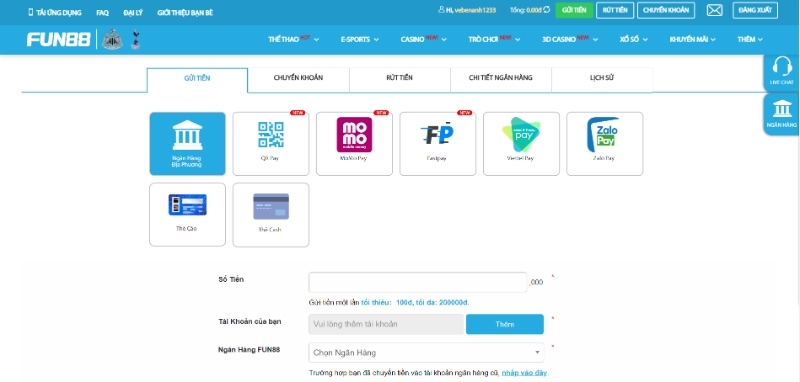This screenshot has width=800, height=382.
Task: Pick the Fastpay payment tile
Action: coord(438,144)
